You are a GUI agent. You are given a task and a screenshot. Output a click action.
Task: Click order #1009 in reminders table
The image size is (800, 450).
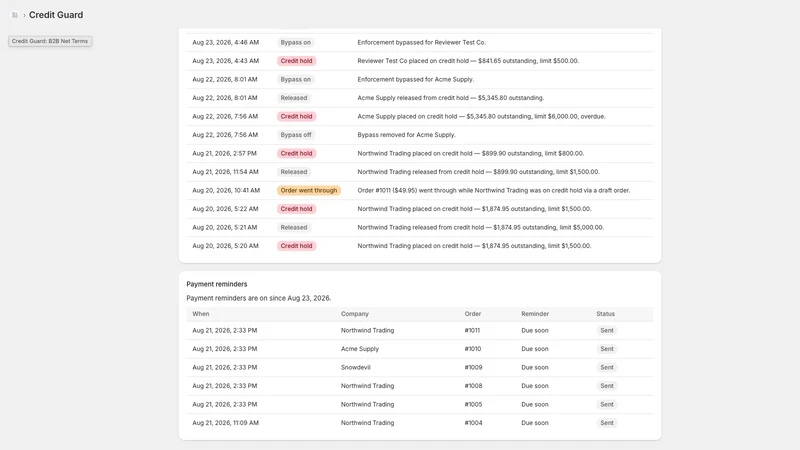click(473, 368)
